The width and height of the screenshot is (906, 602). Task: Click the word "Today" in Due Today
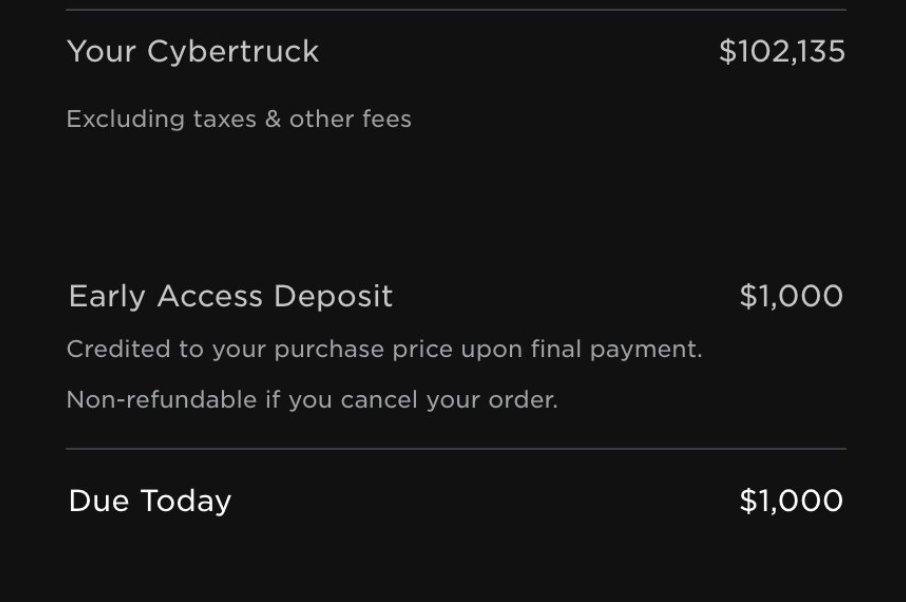(x=186, y=501)
